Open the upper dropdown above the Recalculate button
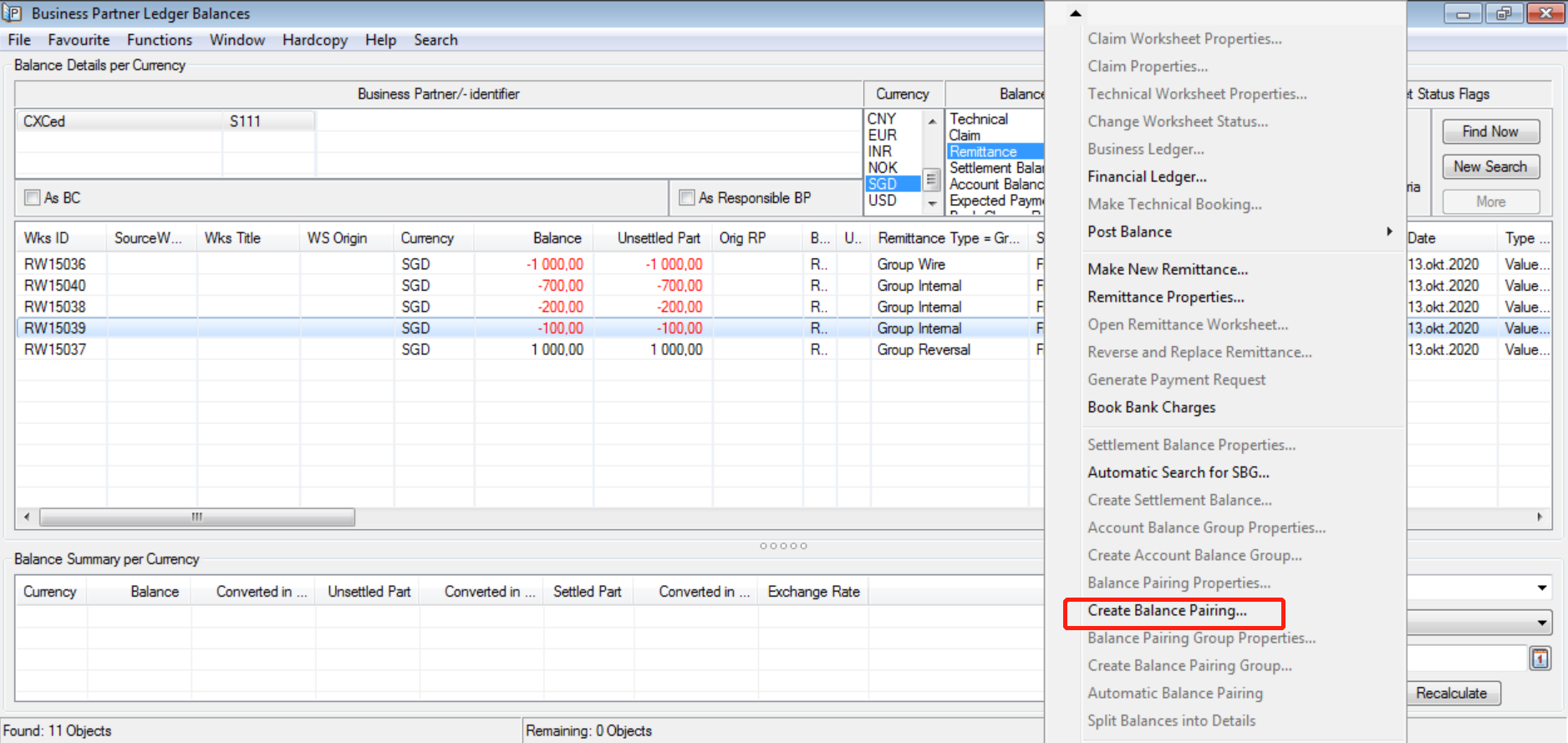Image resolution: width=1568 pixels, height=743 pixels. (1541, 588)
